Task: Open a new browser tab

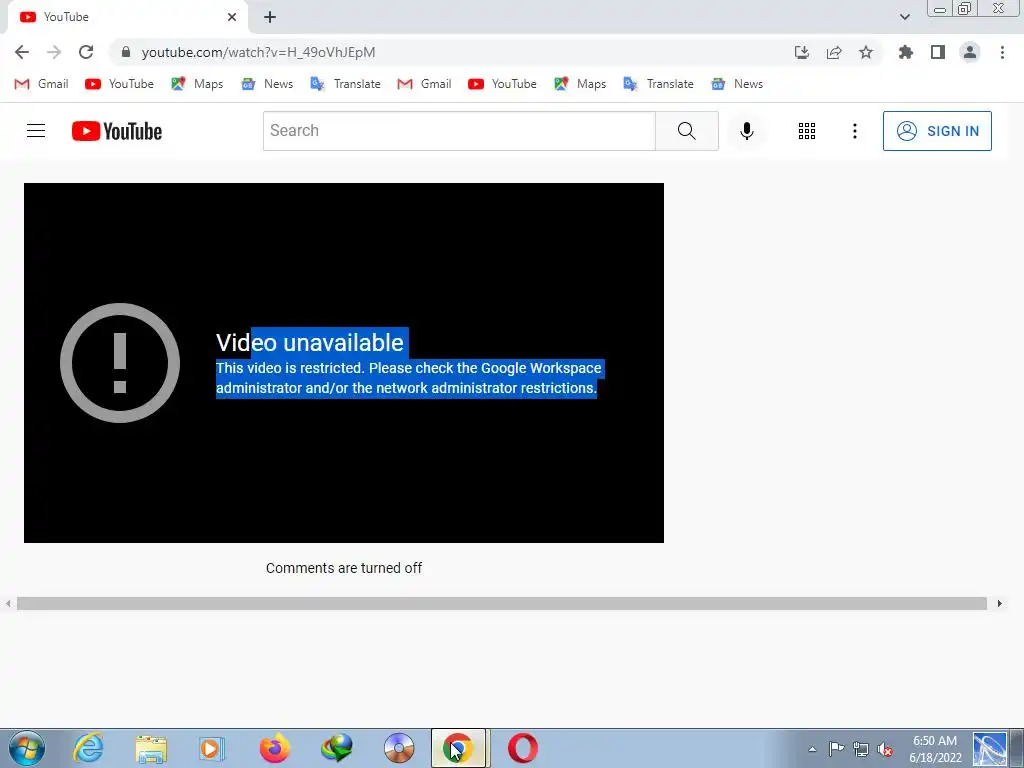Action: 270,17
